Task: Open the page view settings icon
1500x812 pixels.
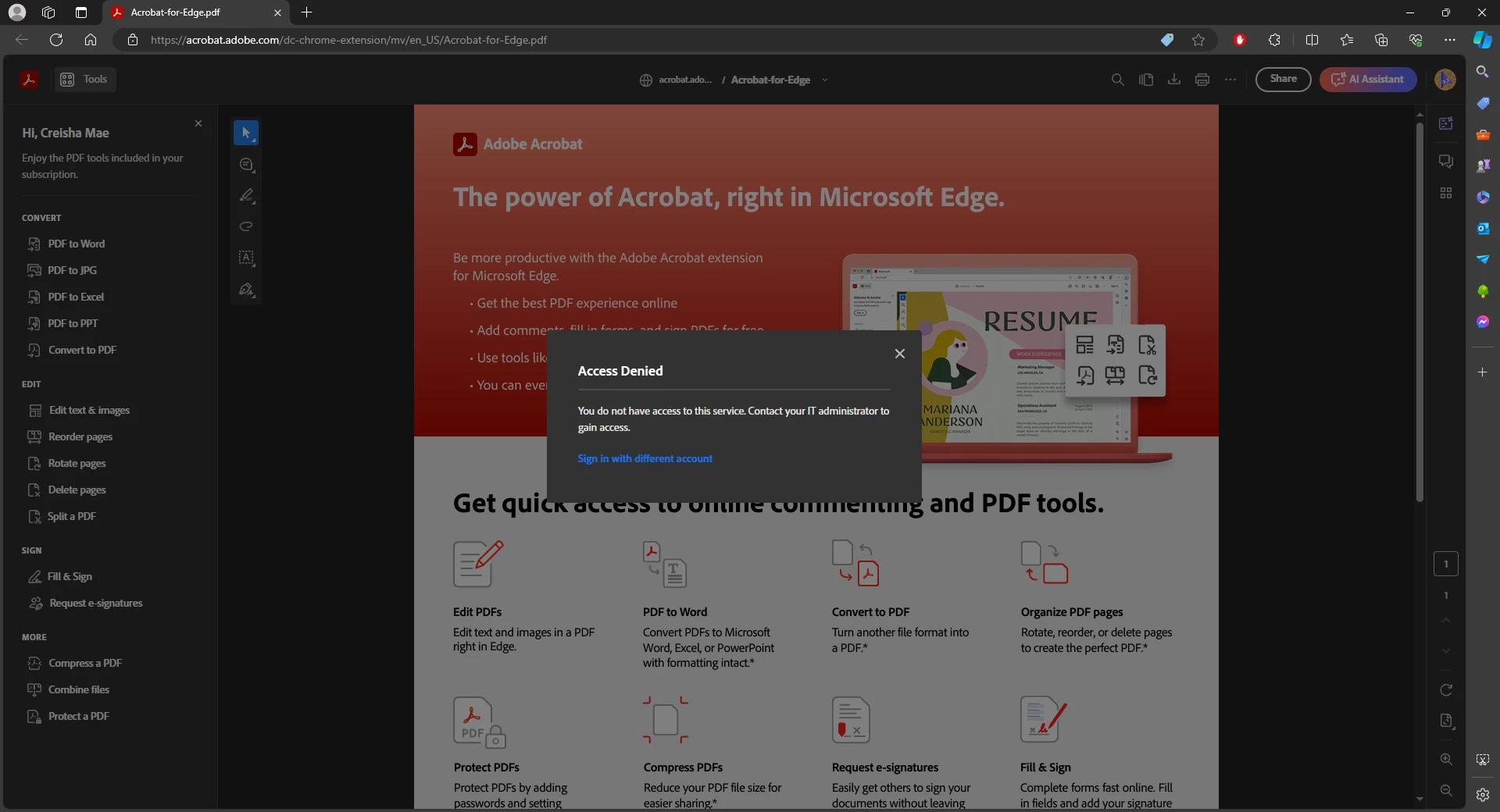Action: click(x=1146, y=80)
